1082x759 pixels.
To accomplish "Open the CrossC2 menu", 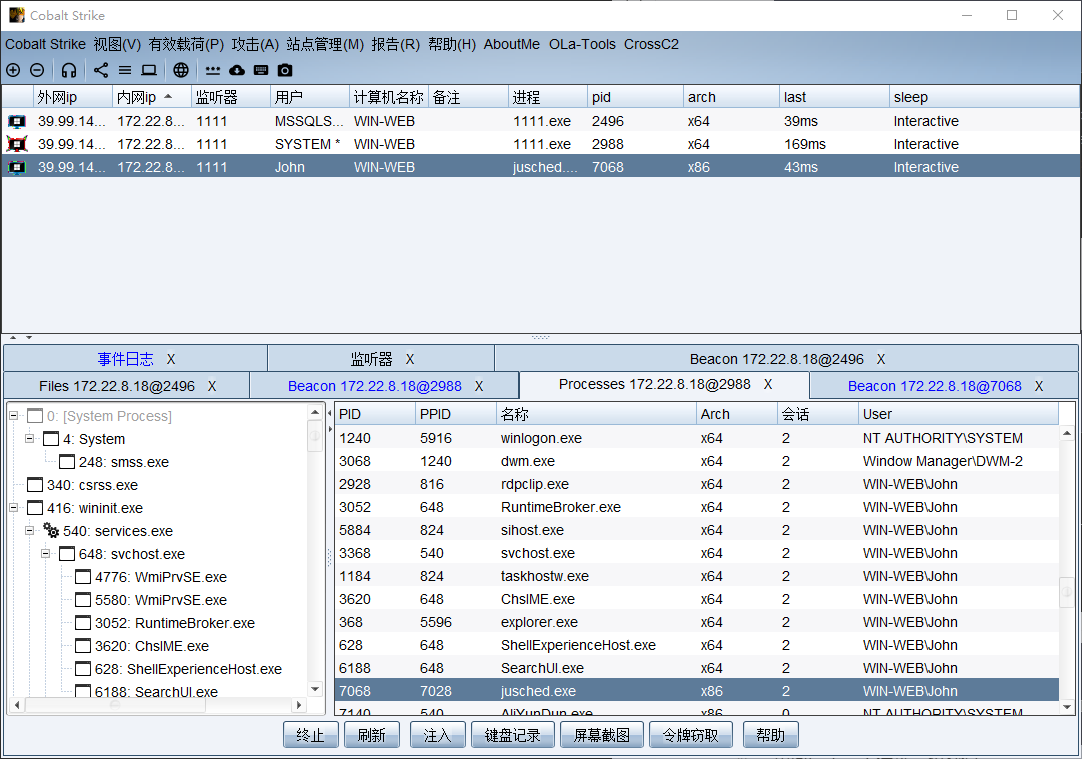I will (x=651, y=44).
